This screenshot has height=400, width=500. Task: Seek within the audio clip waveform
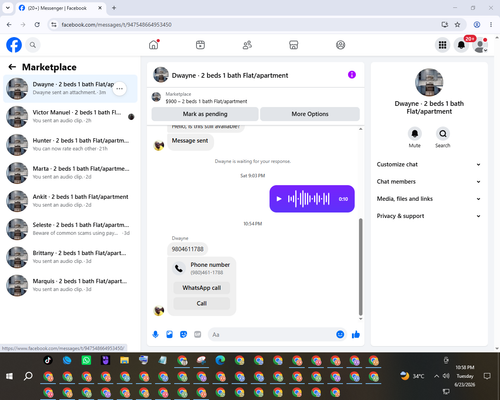(309, 199)
